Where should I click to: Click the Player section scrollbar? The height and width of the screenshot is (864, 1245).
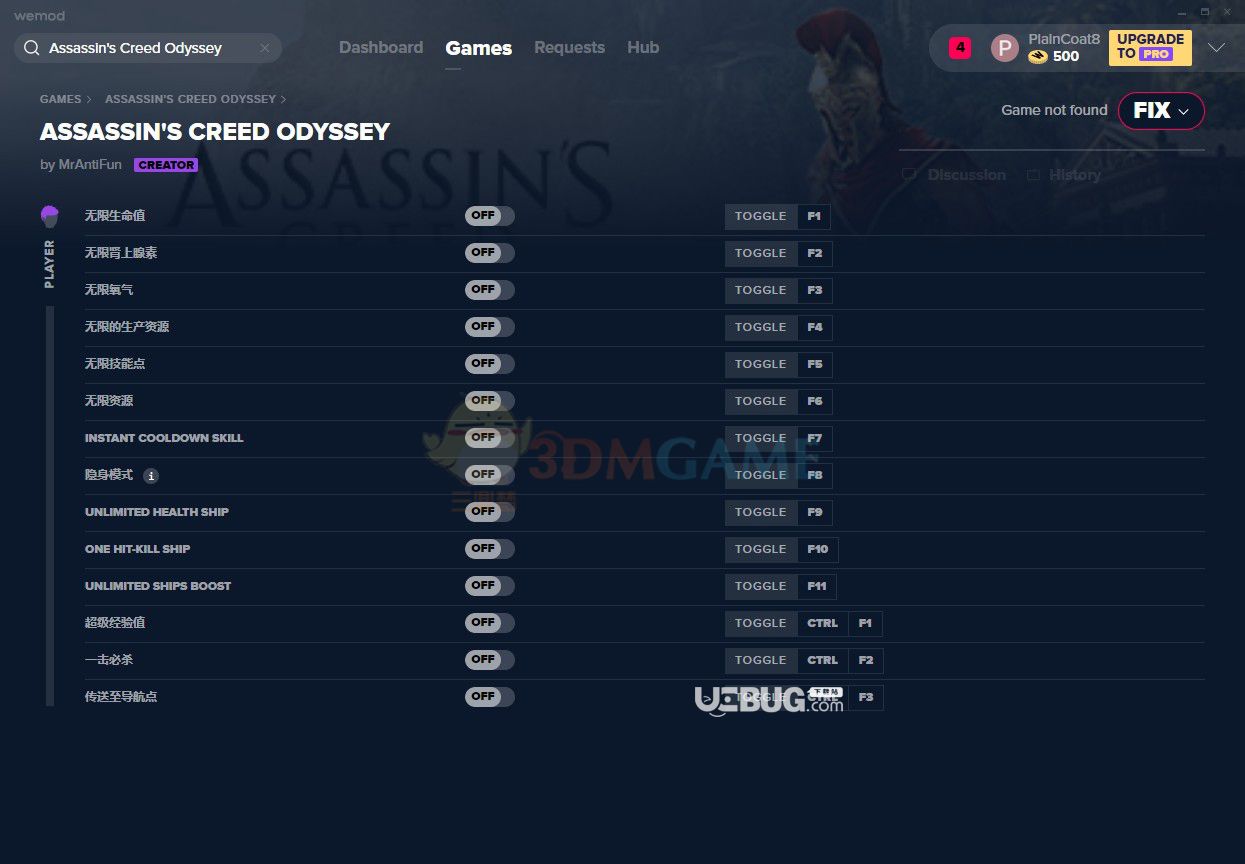(x=50, y=506)
